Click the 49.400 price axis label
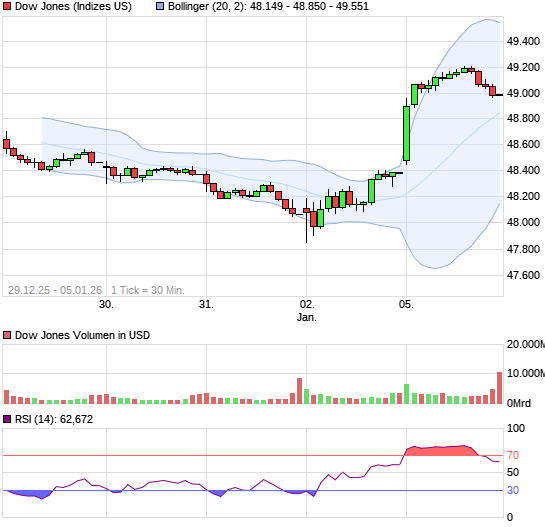The image size is (545, 527). [x=523, y=41]
